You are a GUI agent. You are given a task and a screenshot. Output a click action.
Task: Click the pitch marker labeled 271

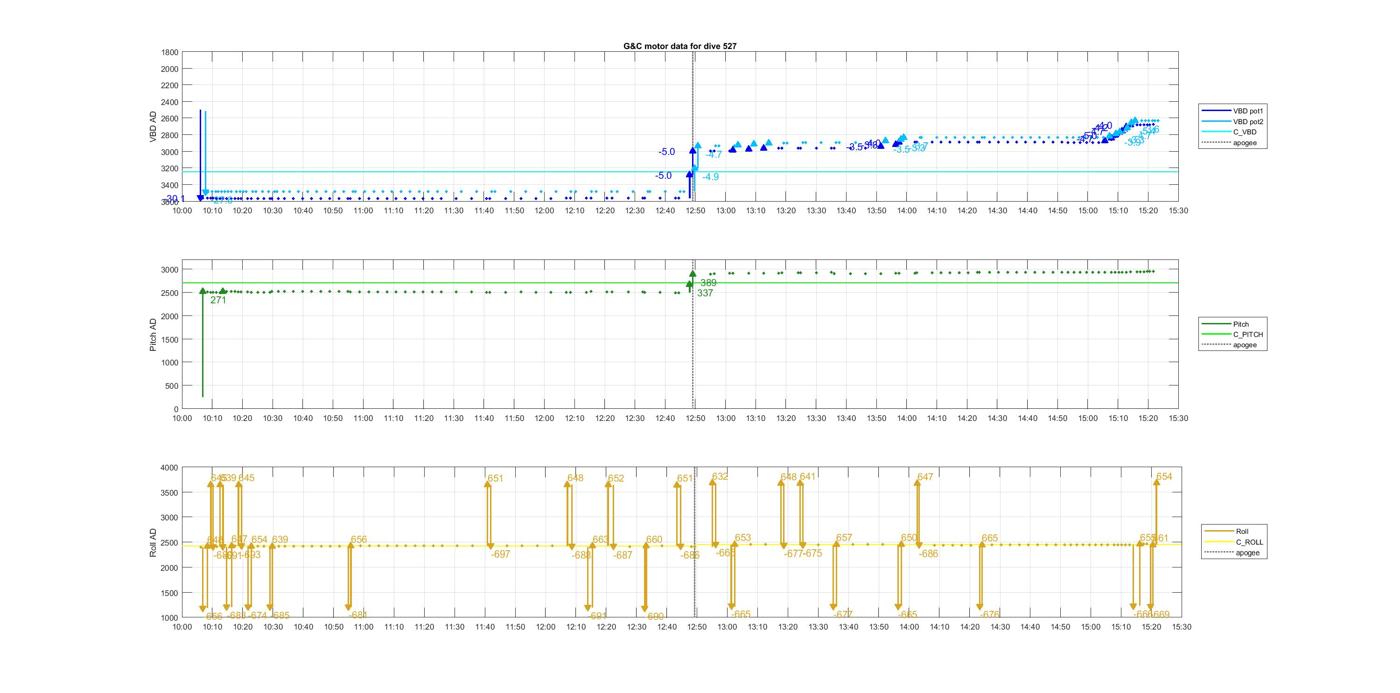pos(218,300)
